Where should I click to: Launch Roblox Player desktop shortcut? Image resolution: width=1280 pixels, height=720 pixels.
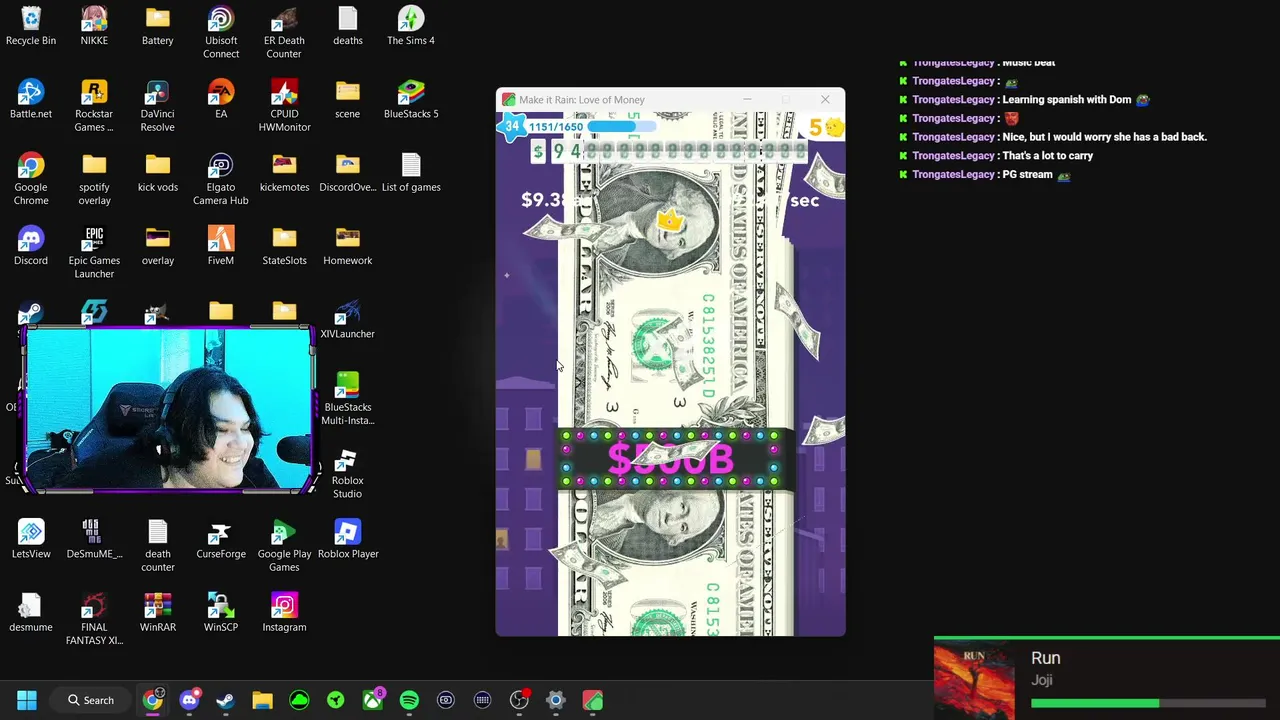tap(348, 540)
